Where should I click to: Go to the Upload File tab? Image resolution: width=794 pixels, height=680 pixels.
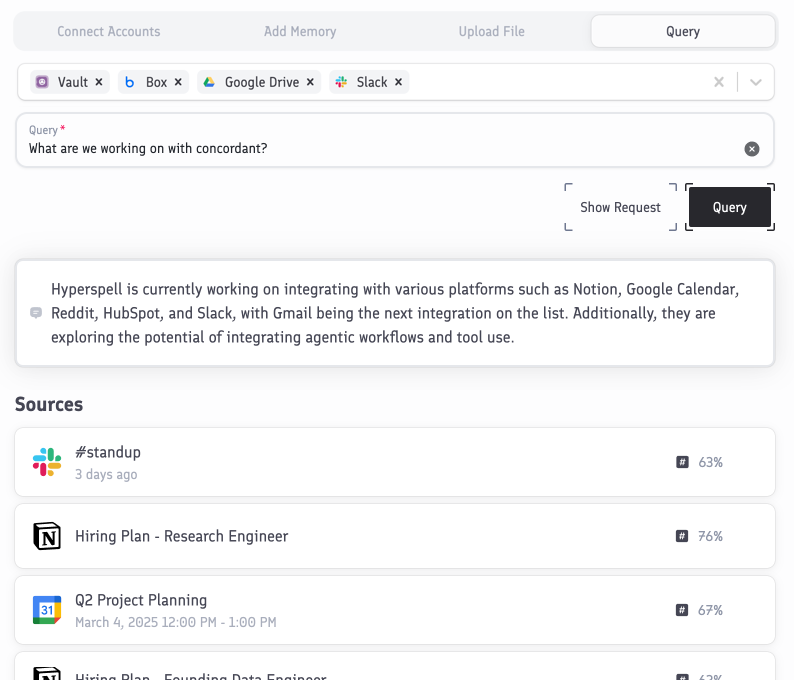491,31
